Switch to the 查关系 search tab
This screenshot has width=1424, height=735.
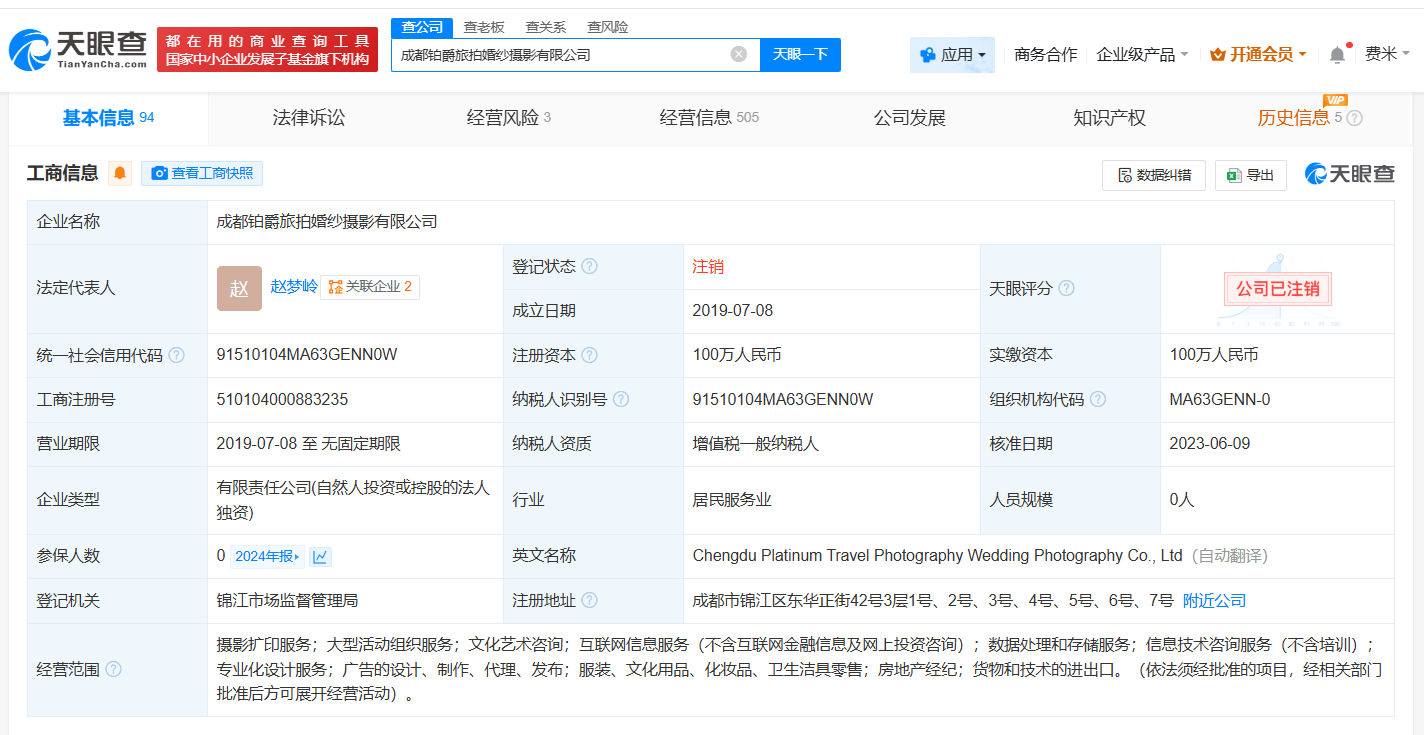(546, 27)
